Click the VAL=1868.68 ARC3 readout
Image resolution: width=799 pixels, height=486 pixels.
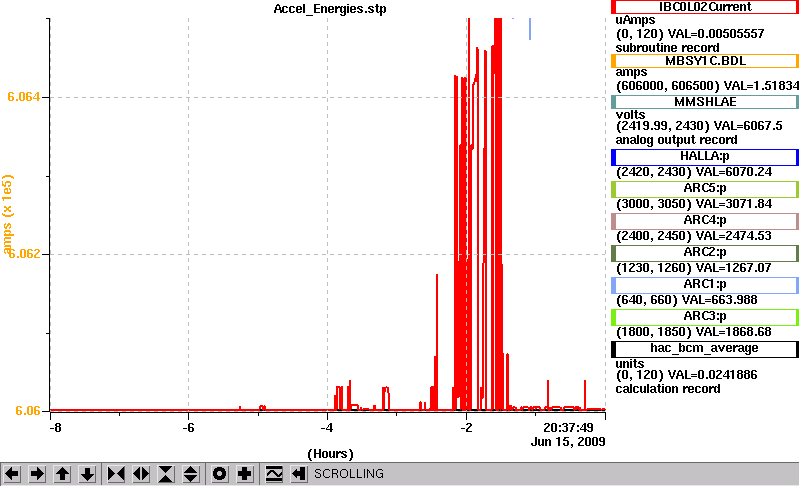[x=734, y=333]
